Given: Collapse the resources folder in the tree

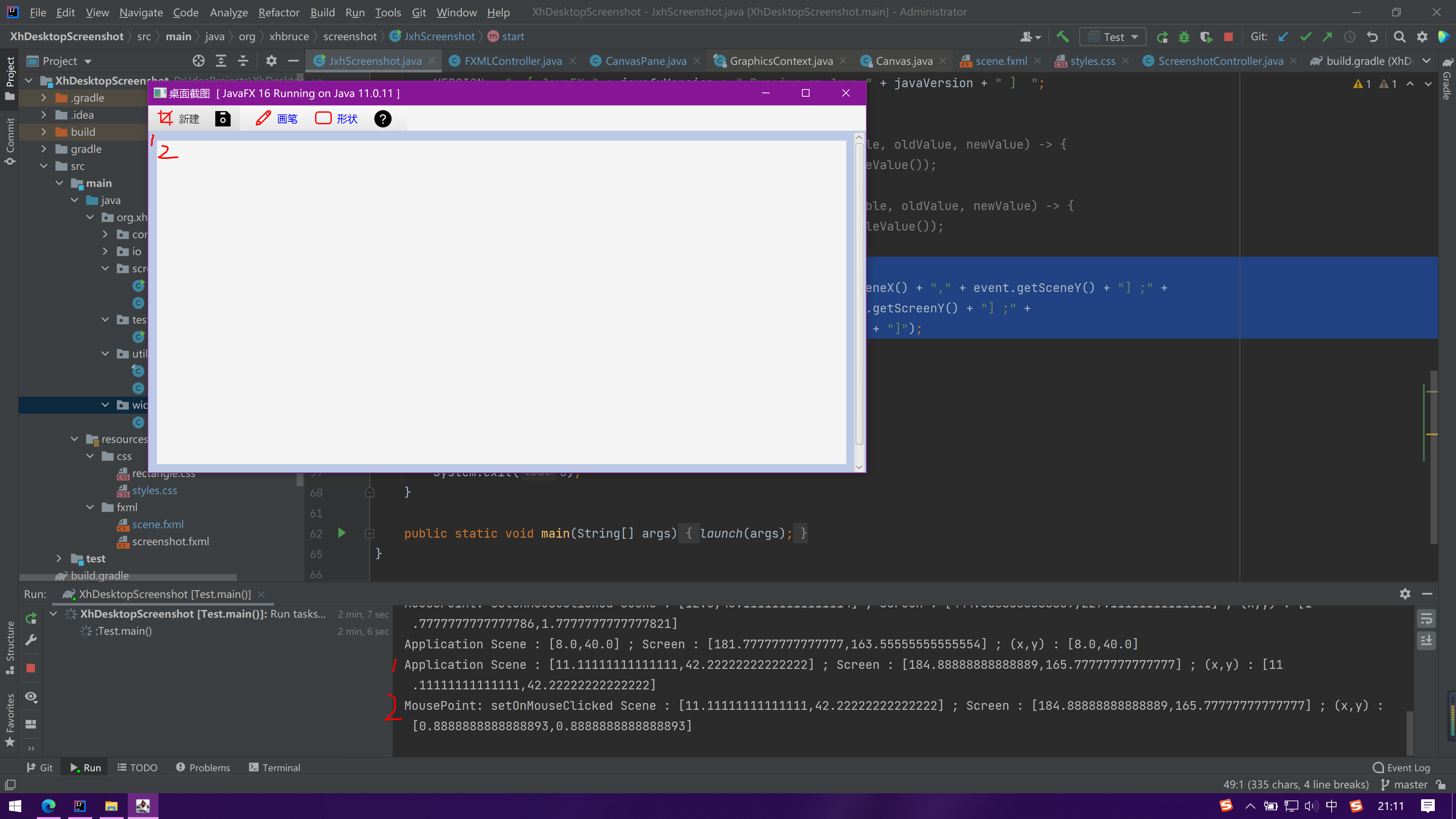Looking at the screenshot, I should 75,439.
